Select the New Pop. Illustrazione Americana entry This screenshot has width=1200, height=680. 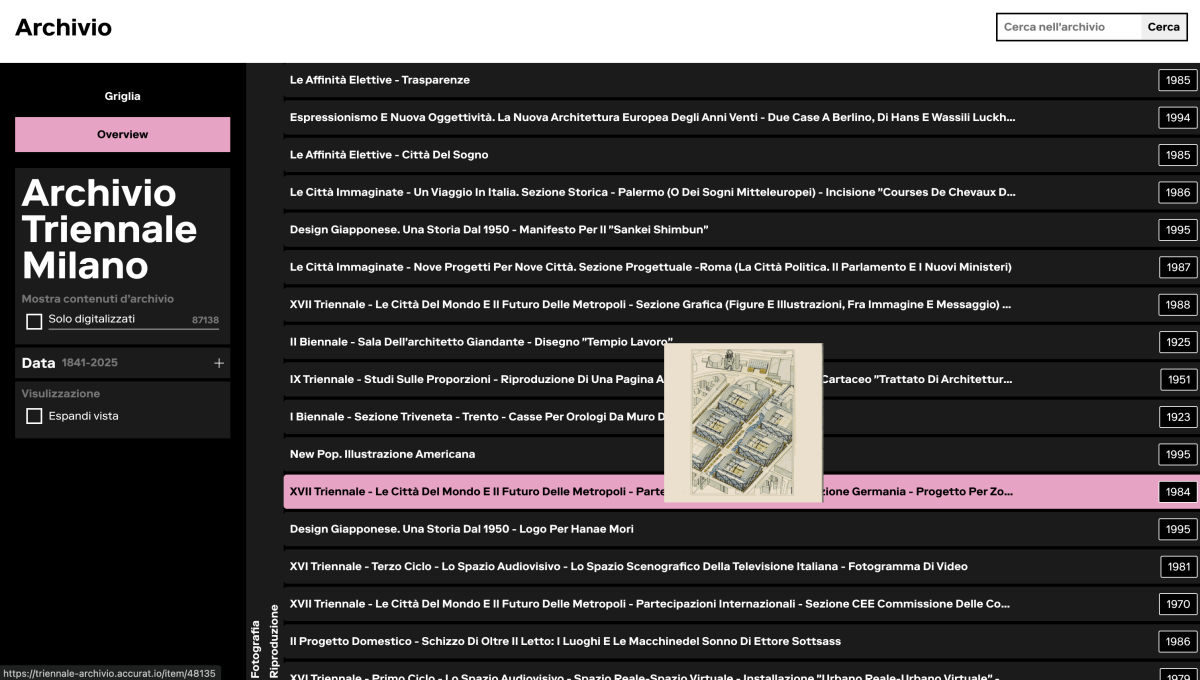(x=382, y=454)
